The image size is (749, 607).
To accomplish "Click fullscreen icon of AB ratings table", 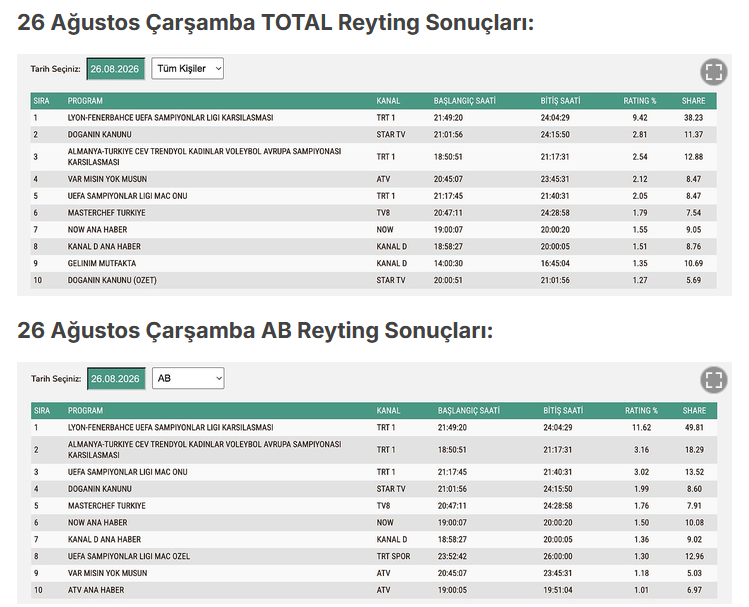I will coord(714,380).
